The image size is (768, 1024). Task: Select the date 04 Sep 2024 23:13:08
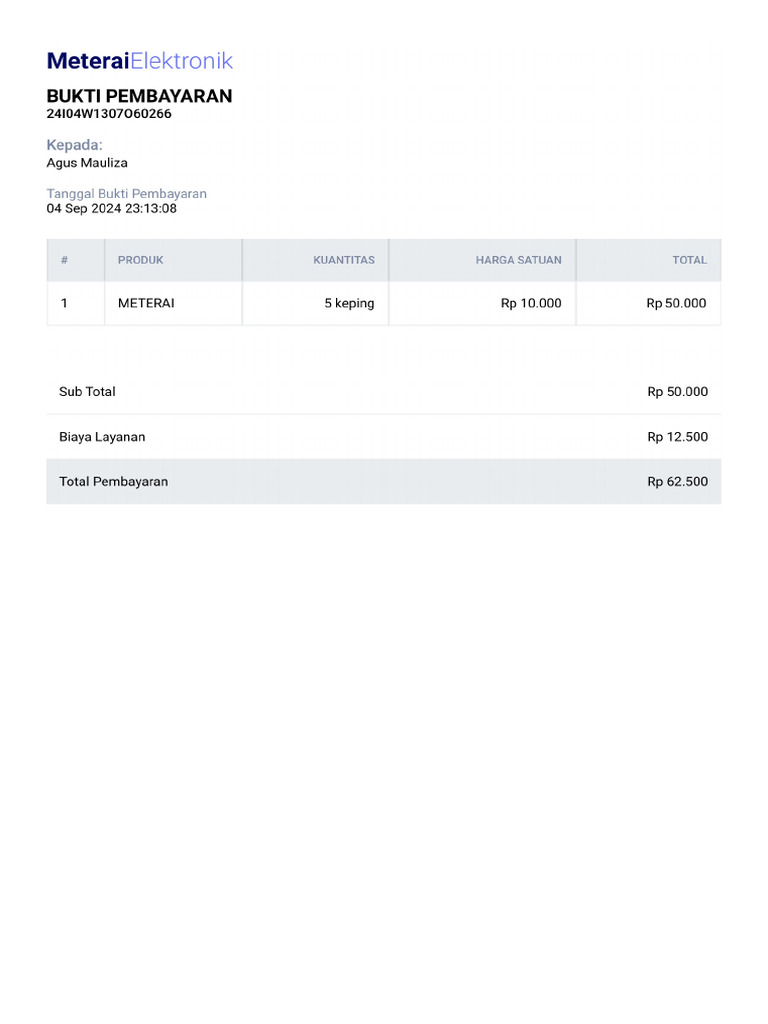click(112, 208)
